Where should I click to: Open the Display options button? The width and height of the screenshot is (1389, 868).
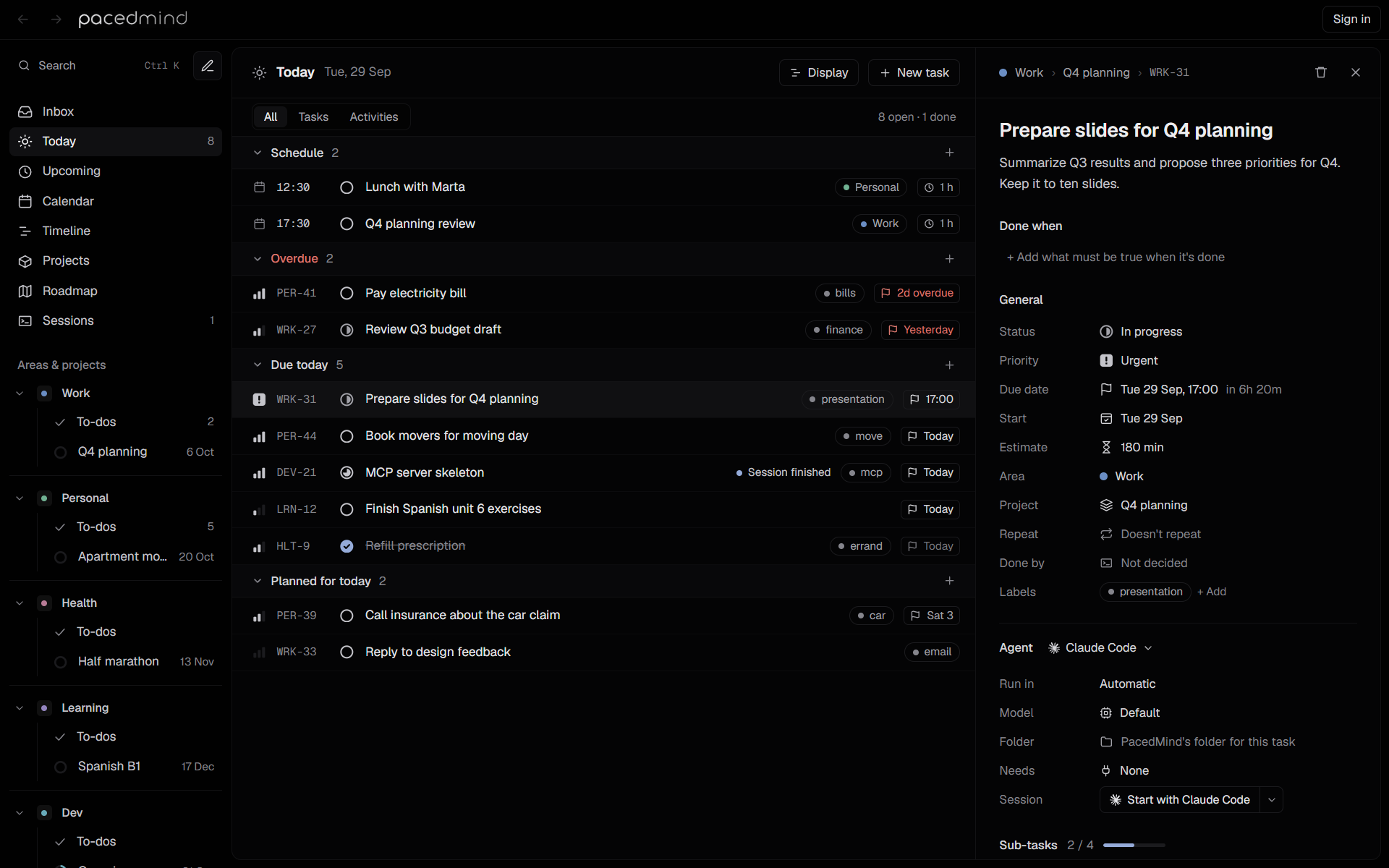click(x=819, y=73)
